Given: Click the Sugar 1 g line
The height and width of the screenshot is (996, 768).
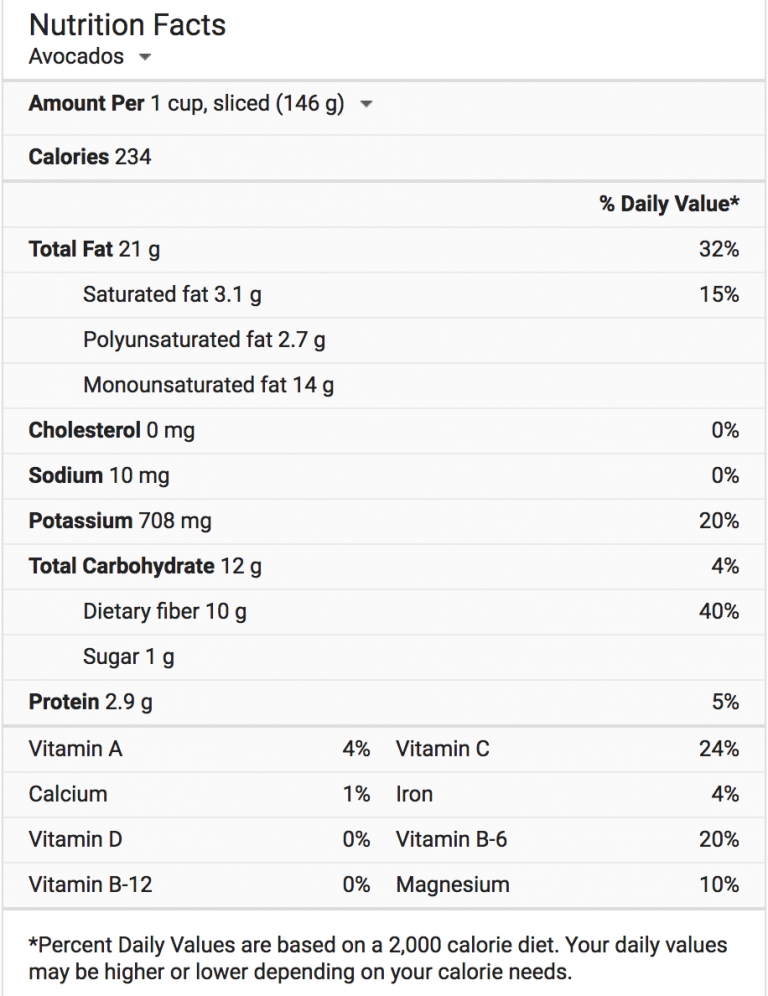Looking at the screenshot, I should point(128,657).
